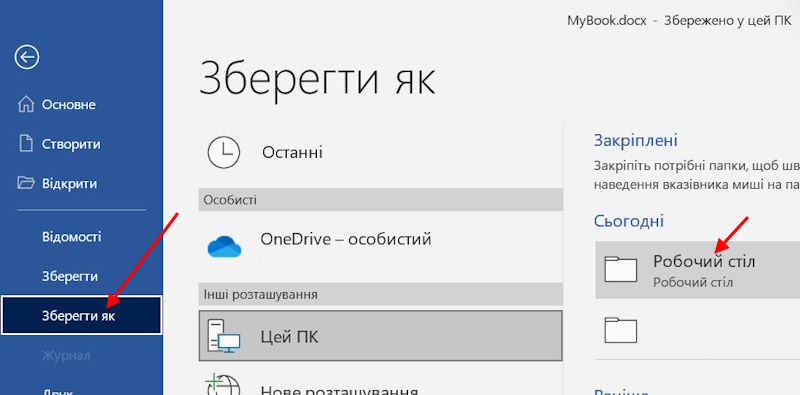
Task: Click the Сьогодні heading
Action: (x=629, y=221)
